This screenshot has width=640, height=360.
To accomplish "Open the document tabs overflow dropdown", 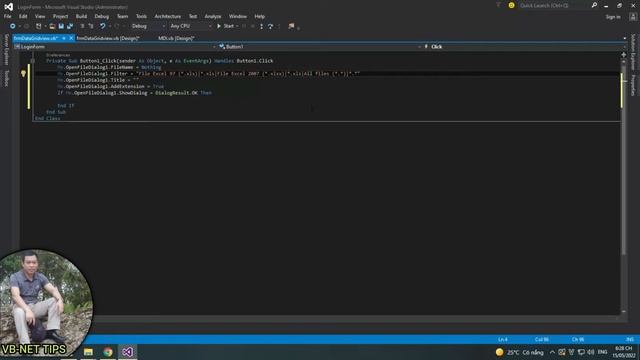I will [624, 38].
